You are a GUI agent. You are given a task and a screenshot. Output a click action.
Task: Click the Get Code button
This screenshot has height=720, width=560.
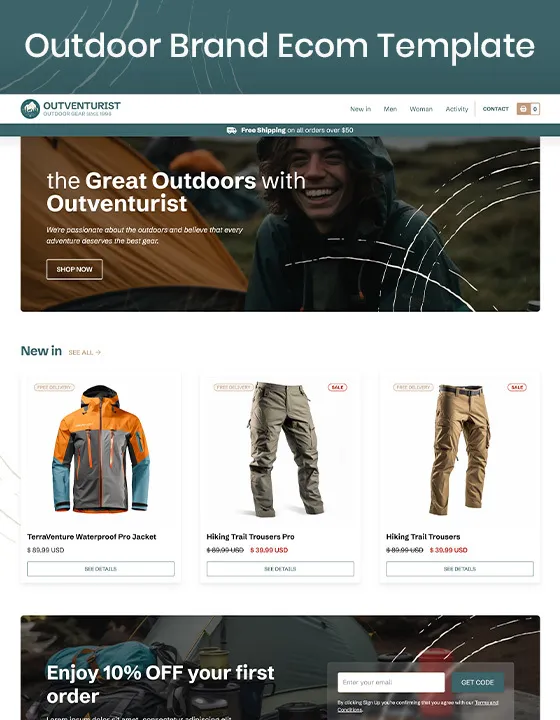click(x=477, y=682)
